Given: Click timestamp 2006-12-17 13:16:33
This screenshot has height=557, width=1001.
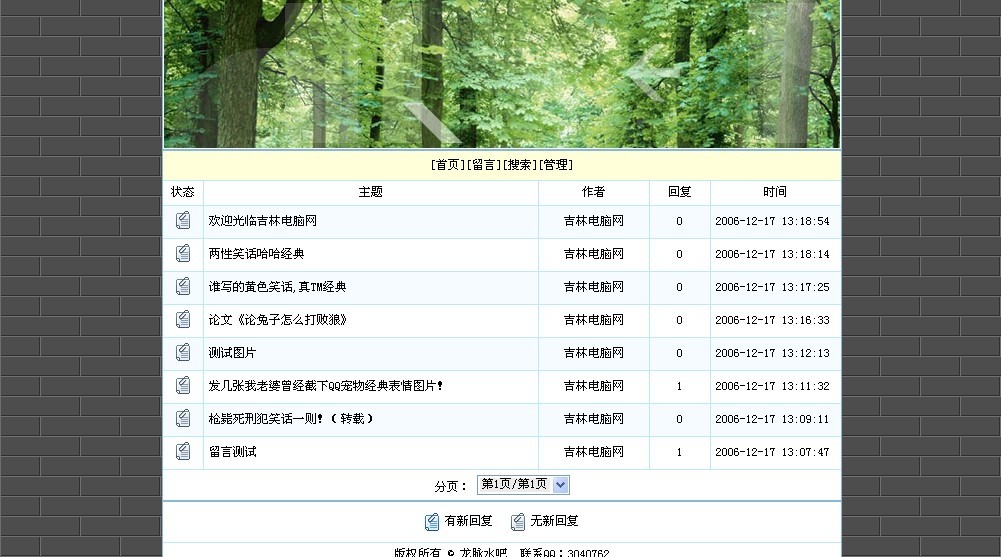Looking at the screenshot, I should 772,320.
